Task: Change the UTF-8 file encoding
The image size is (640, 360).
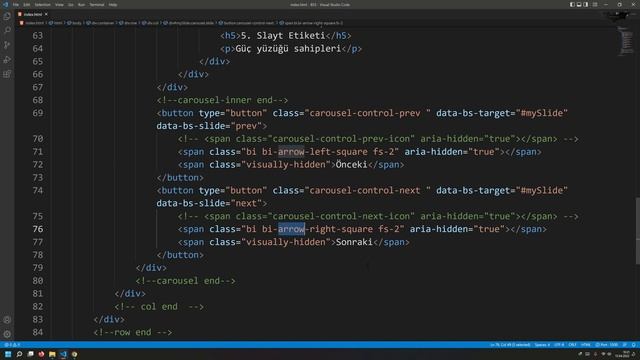Action: [559, 345]
